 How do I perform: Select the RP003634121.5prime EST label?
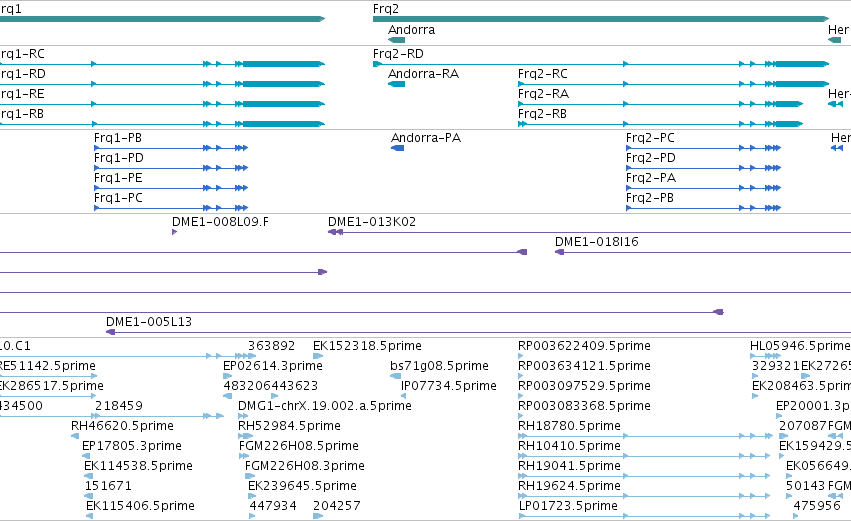(x=585, y=366)
